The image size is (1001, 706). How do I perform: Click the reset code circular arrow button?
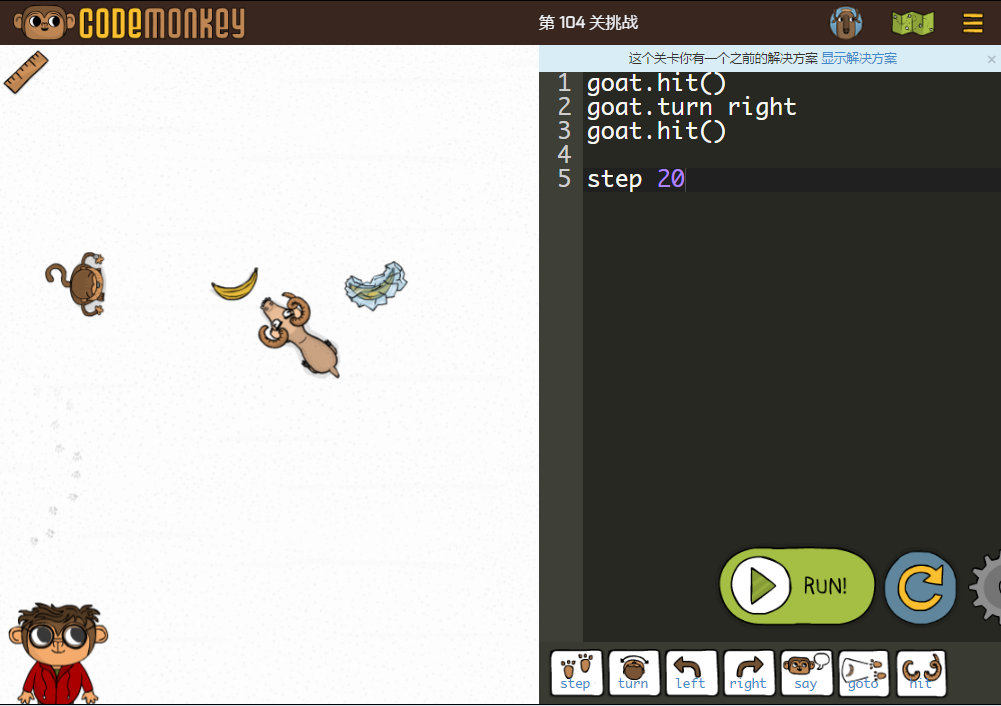[920, 587]
